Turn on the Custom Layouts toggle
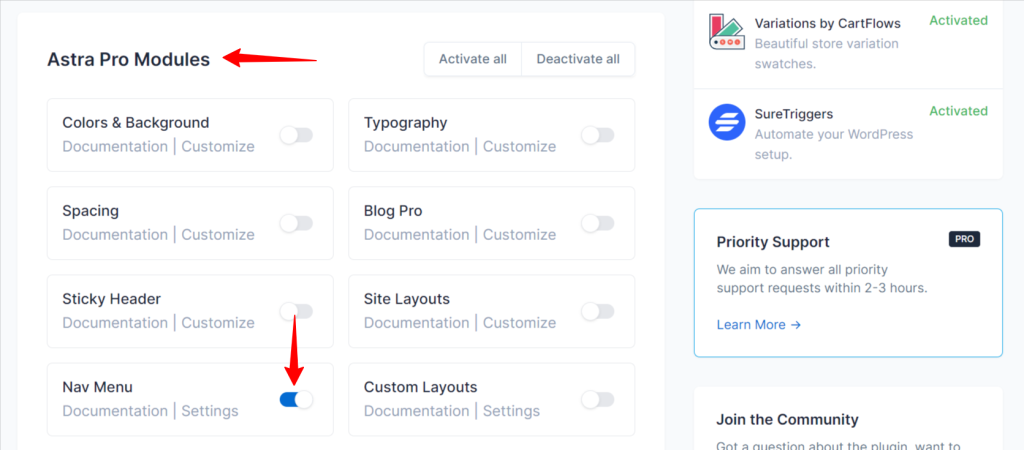1024x450 pixels. 598,400
